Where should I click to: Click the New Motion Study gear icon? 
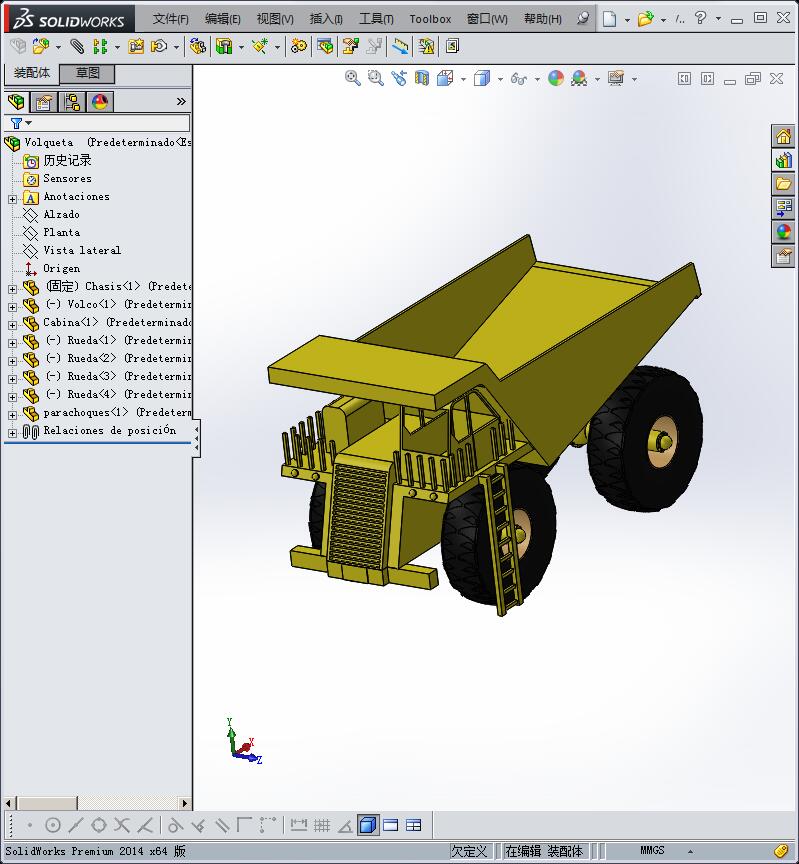click(x=299, y=46)
